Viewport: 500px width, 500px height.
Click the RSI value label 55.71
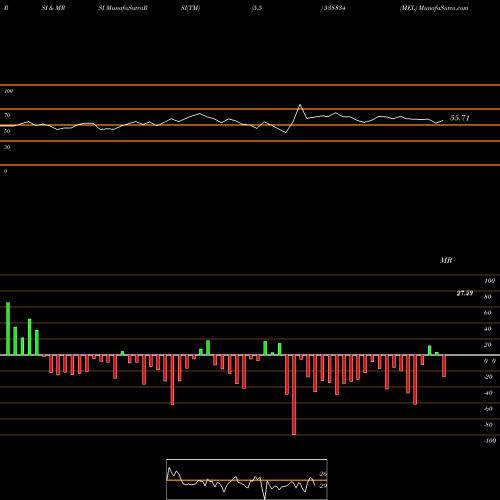point(460,118)
